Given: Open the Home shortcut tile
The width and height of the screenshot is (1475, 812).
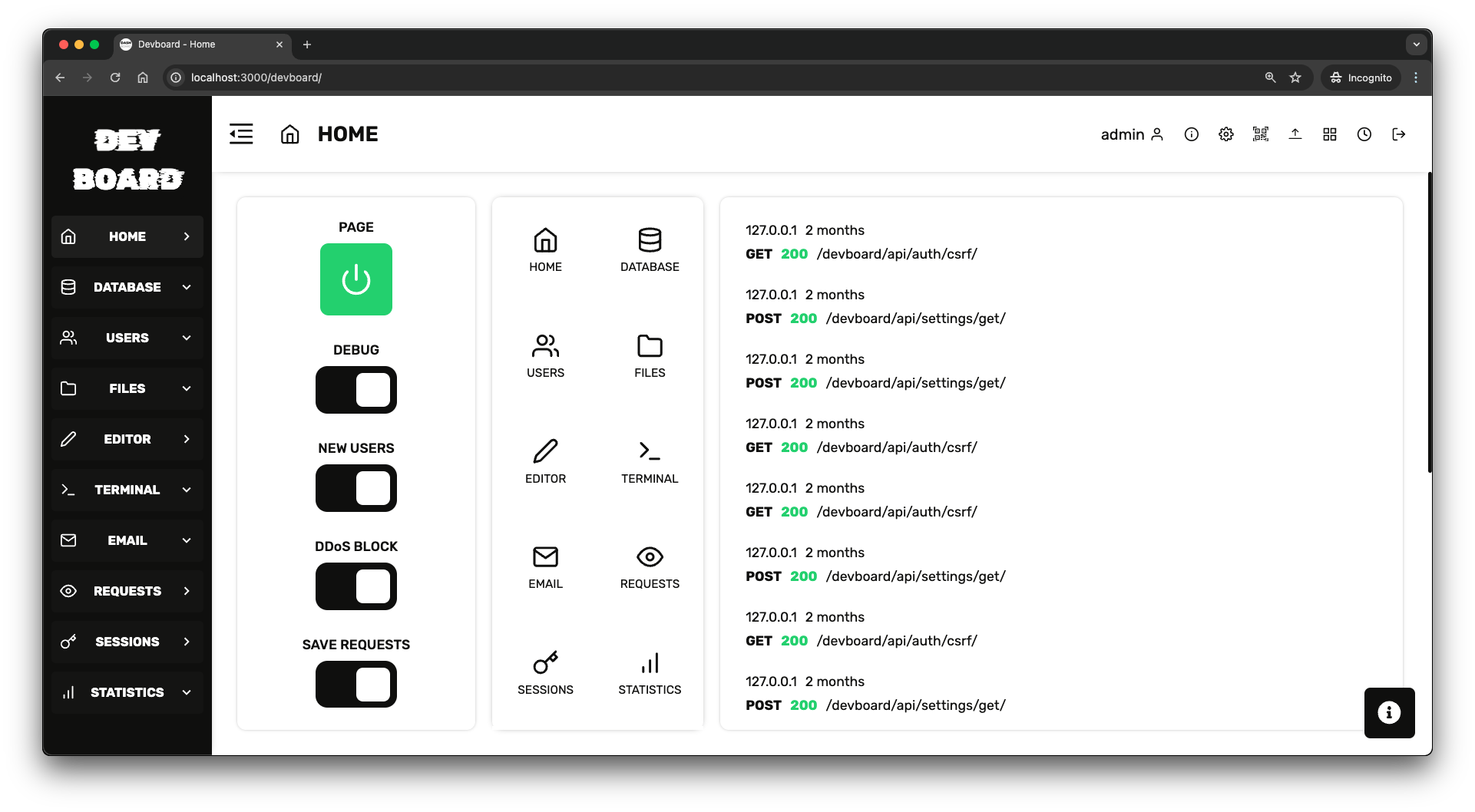Looking at the screenshot, I should tap(545, 250).
